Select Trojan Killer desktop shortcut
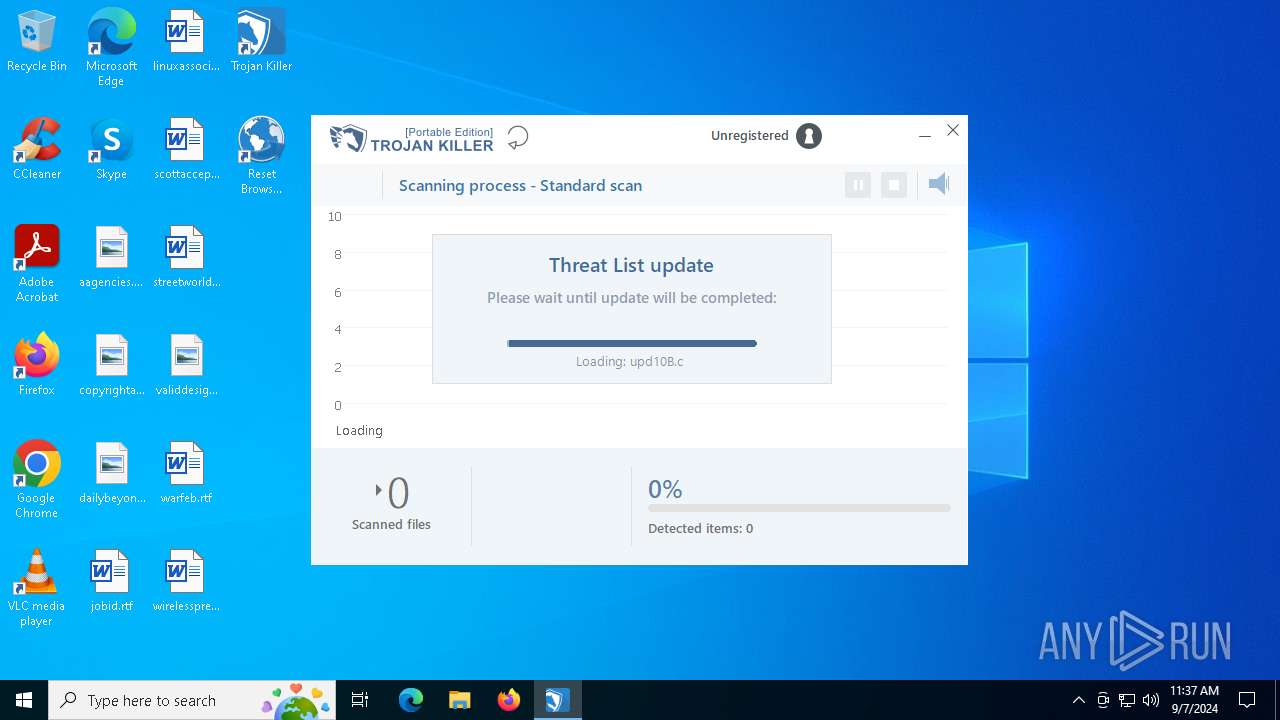Image resolution: width=1280 pixels, height=720 pixels. pyautogui.click(x=262, y=42)
